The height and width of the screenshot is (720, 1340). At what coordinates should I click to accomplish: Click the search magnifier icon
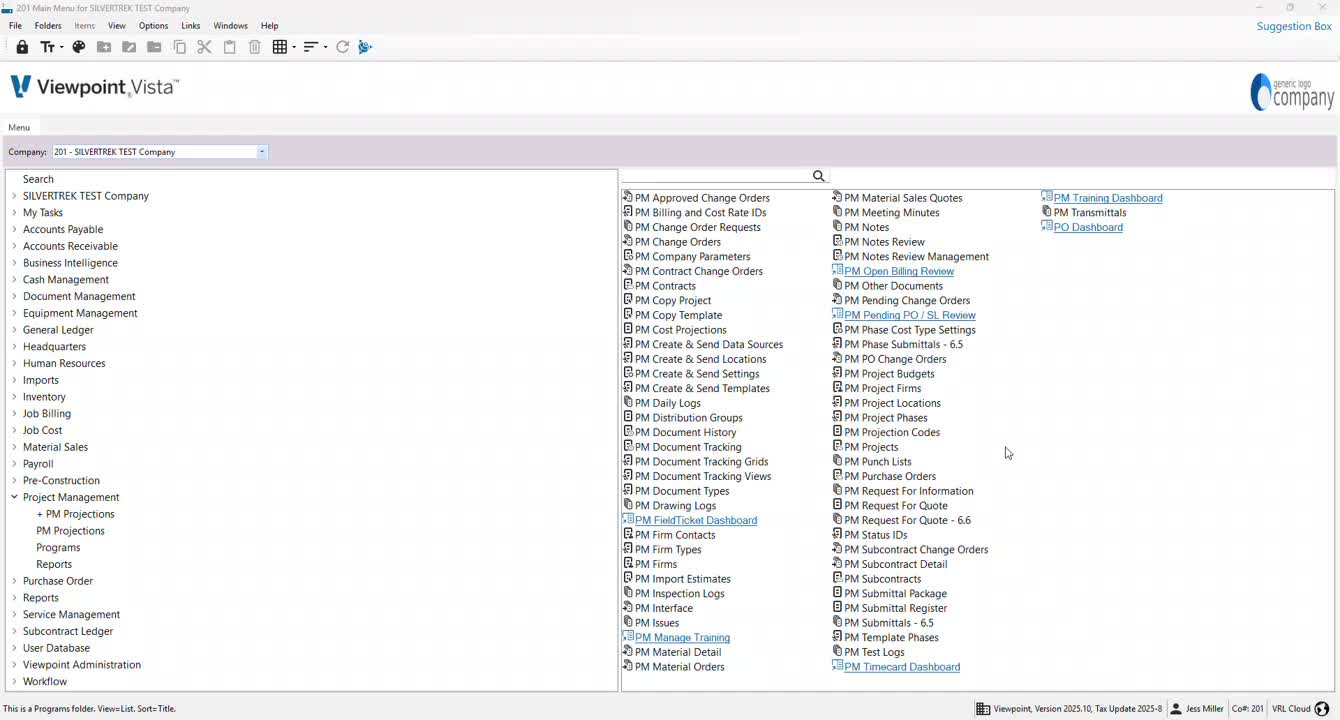click(x=819, y=176)
